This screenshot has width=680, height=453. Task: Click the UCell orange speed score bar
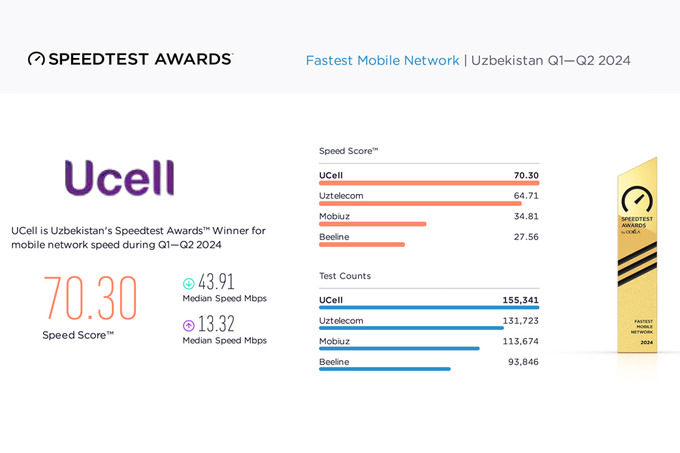pos(429,183)
